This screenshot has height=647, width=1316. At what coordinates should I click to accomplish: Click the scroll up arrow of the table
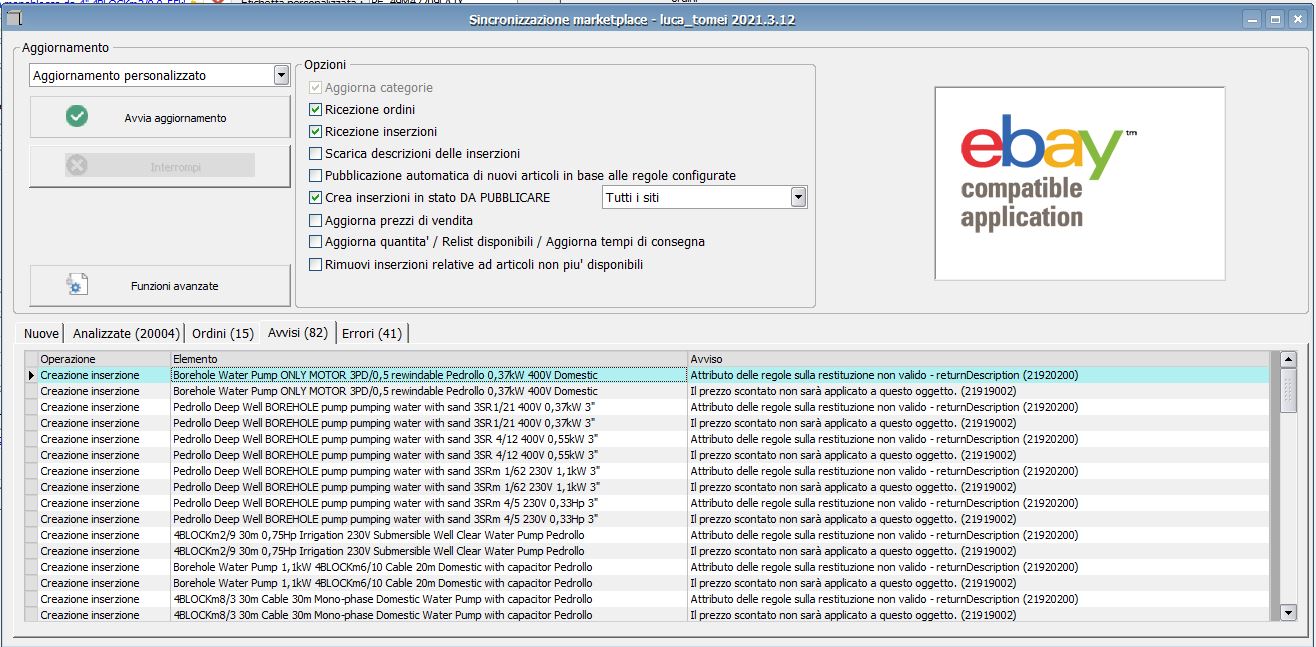[x=1288, y=359]
